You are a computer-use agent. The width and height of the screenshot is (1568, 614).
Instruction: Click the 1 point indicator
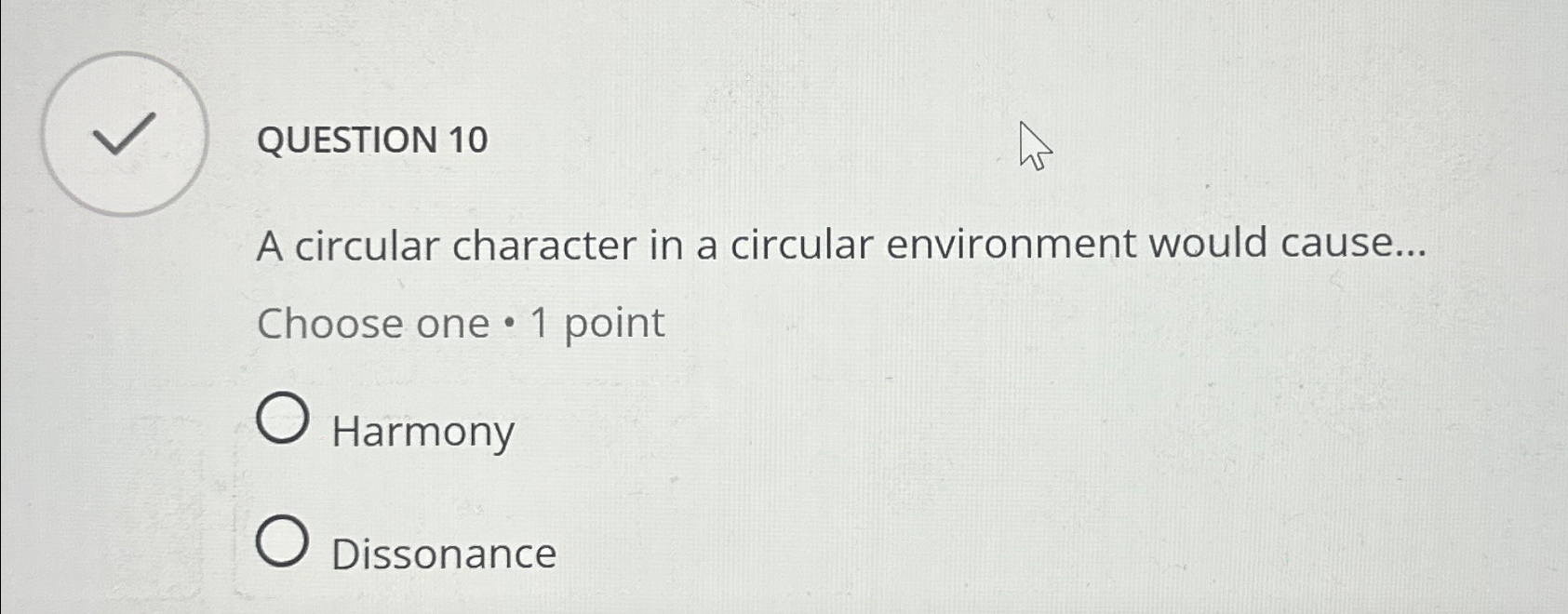(x=596, y=324)
